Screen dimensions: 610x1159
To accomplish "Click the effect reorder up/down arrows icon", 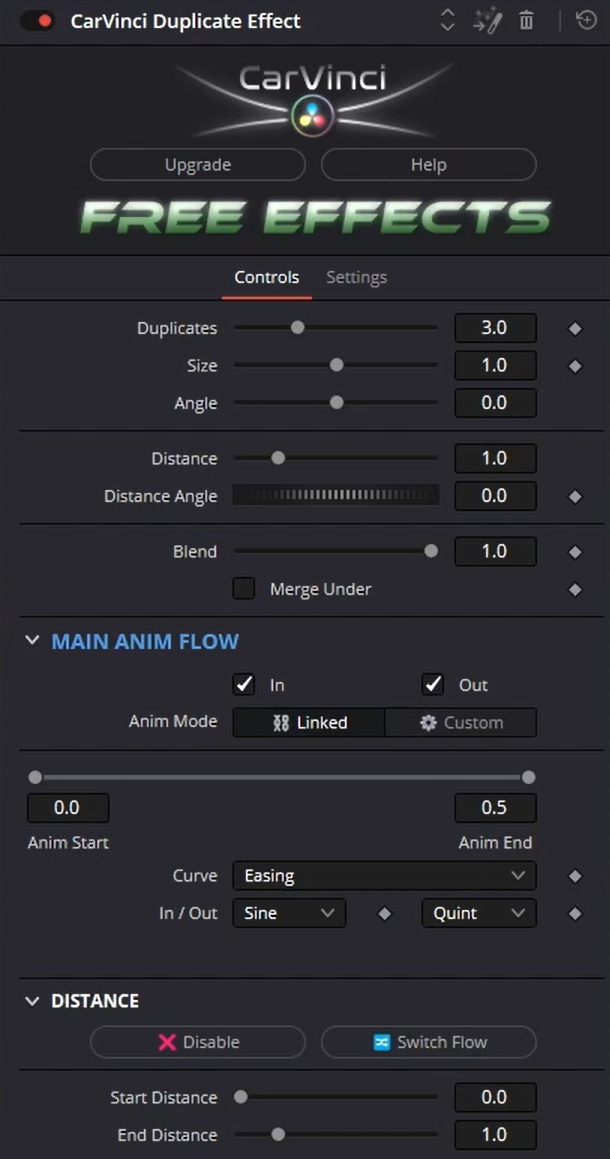I will pyautogui.click(x=447, y=21).
